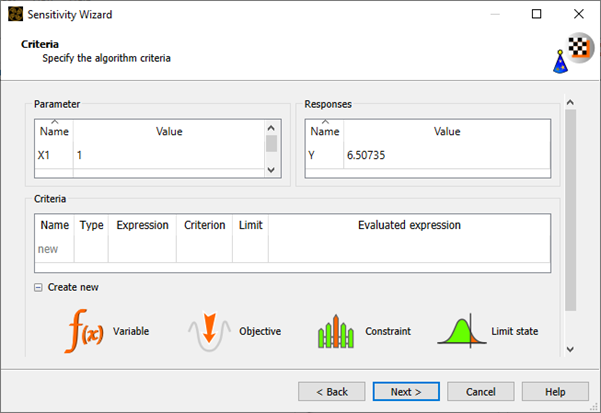The height and width of the screenshot is (413, 601).
Task: Click the Objective label text
Action: tap(260, 331)
